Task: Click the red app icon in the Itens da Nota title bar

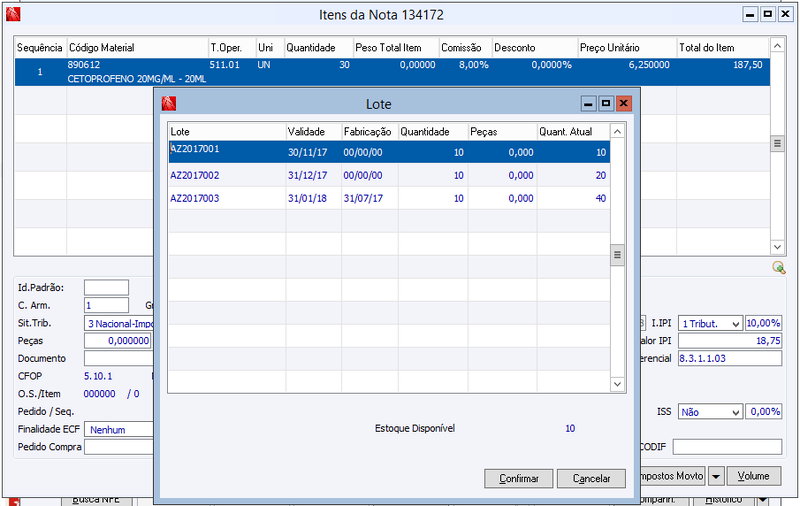Action: (x=13, y=14)
